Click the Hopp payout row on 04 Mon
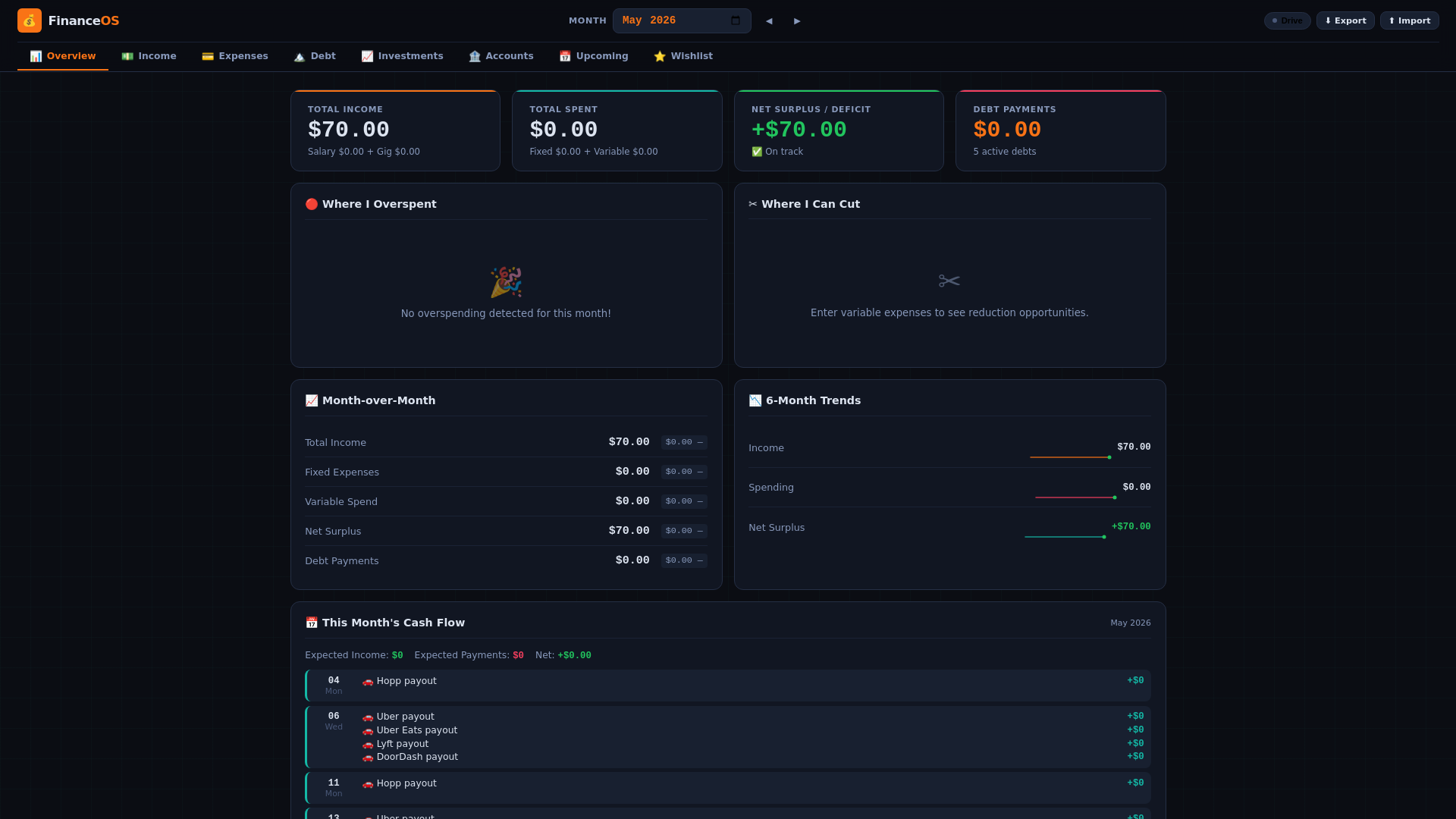Viewport: 1456px width, 819px height. click(728, 686)
